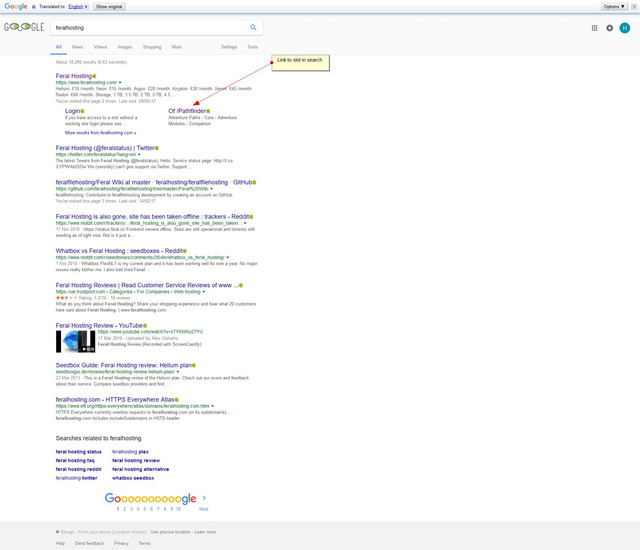Expand arrow next to seedboxgui.de URL
The image size is (640, 550).
[x=178, y=372]
